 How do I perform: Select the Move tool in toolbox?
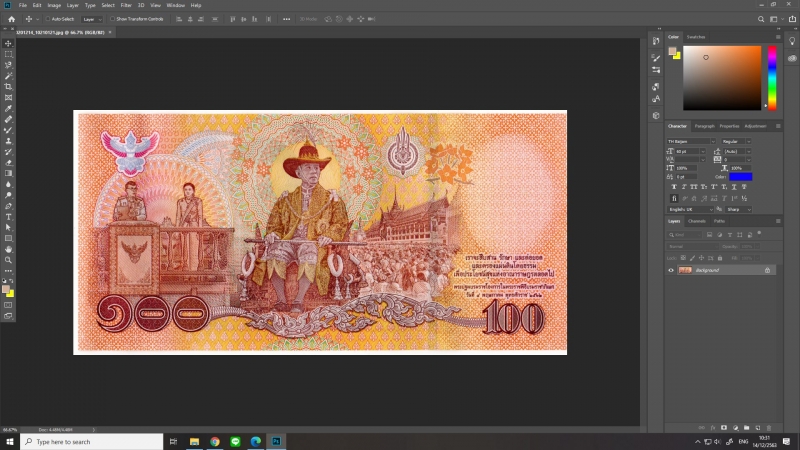point(8,43)
